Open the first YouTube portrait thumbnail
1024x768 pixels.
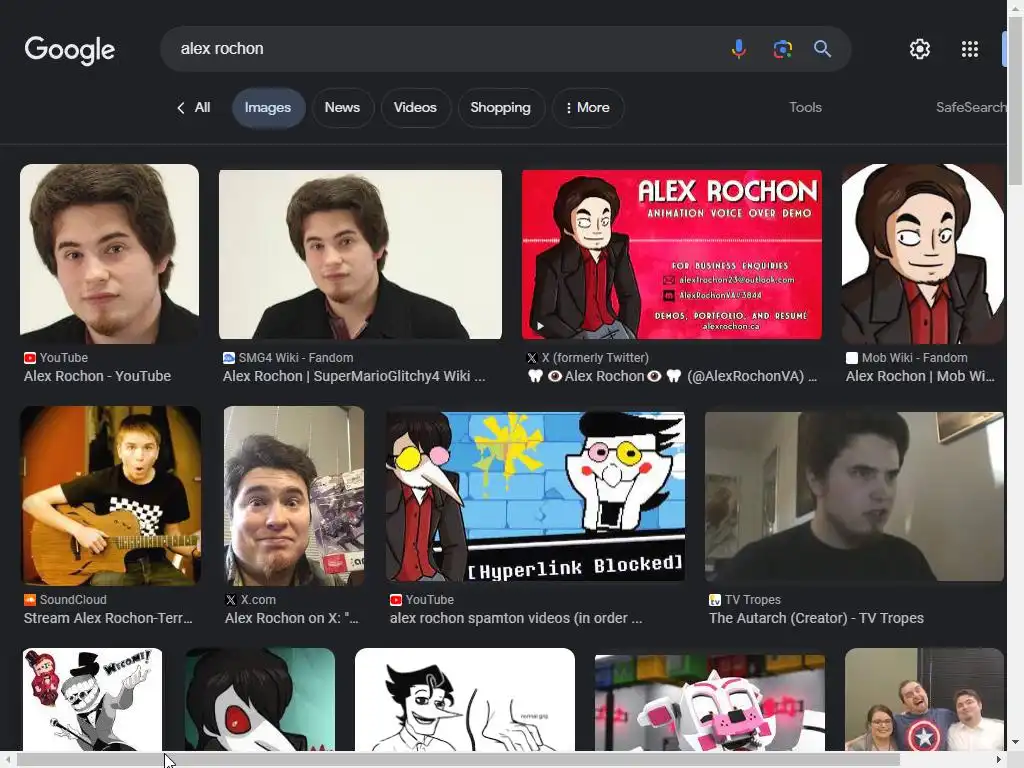pyautogui.click(x=110, y=254)
